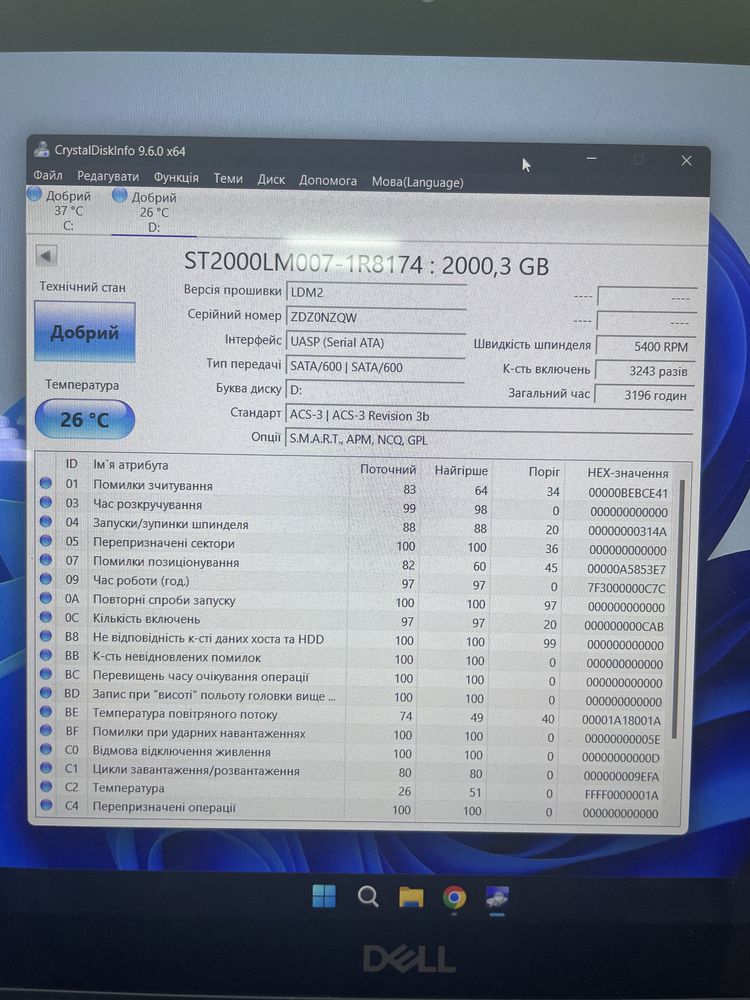Click the status dot for attribute 07
This screenshot has width=750, height=1000.
(45, 560)
